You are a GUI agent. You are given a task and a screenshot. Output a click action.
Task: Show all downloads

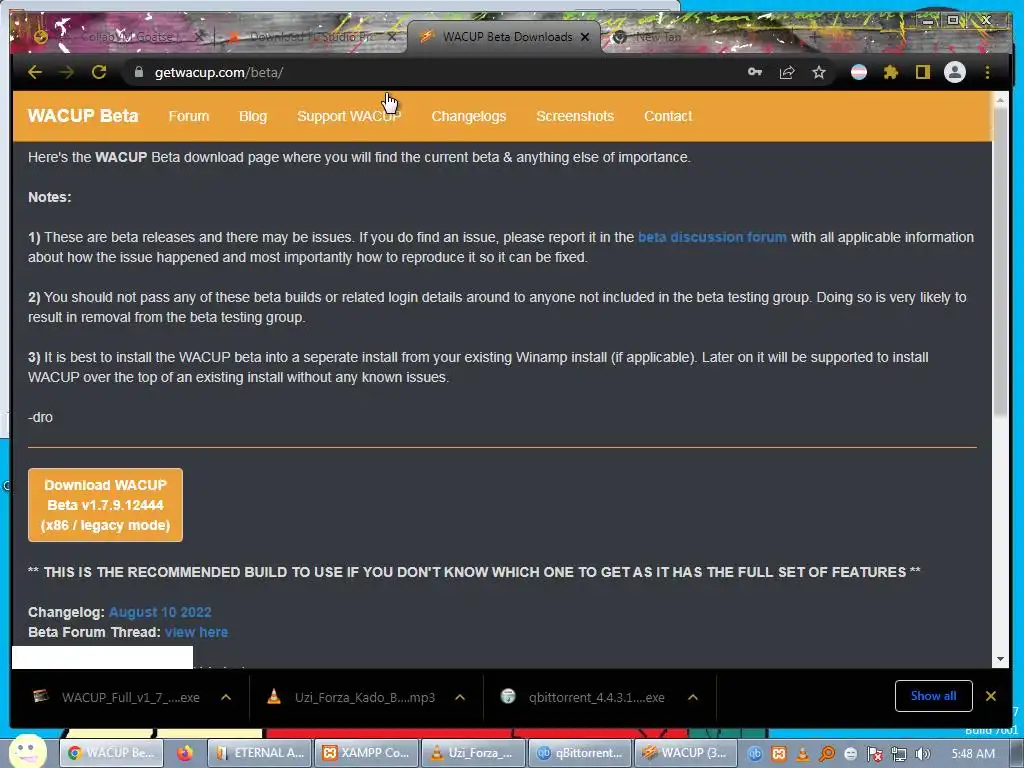pyautogui.click(x=933, y=696)
